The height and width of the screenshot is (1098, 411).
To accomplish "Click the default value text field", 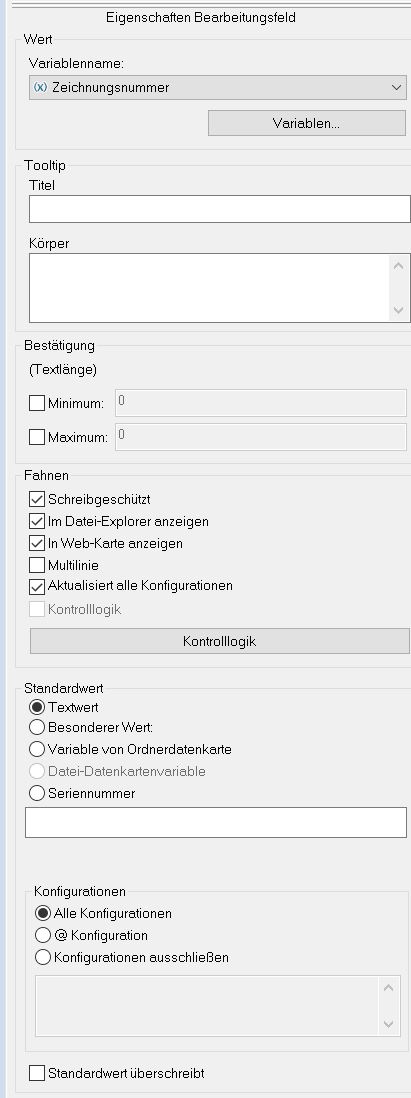I will point(216,822).
